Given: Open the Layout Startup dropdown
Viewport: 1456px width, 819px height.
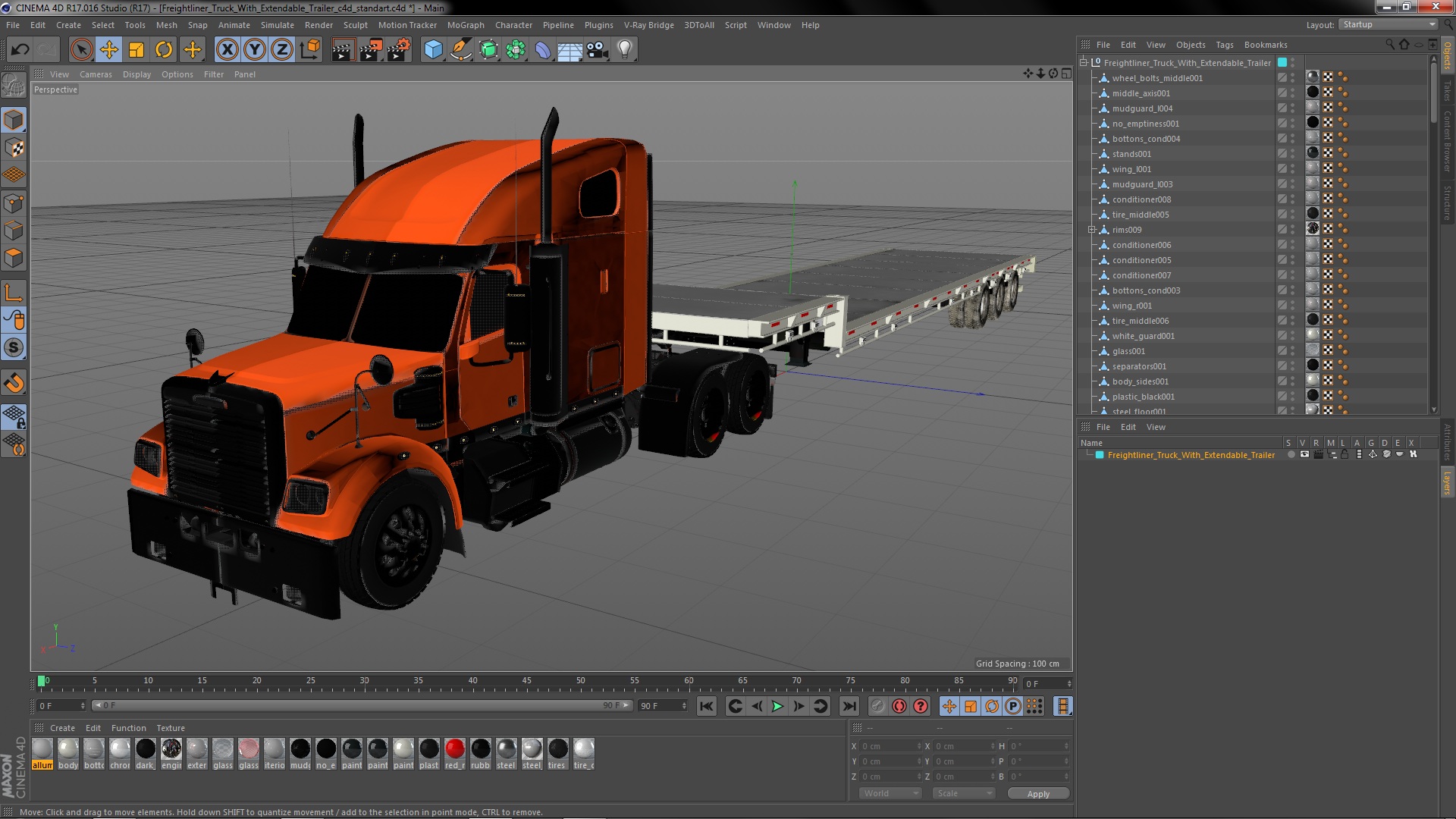Looking at the screenshot, I should click(1388, 25).
